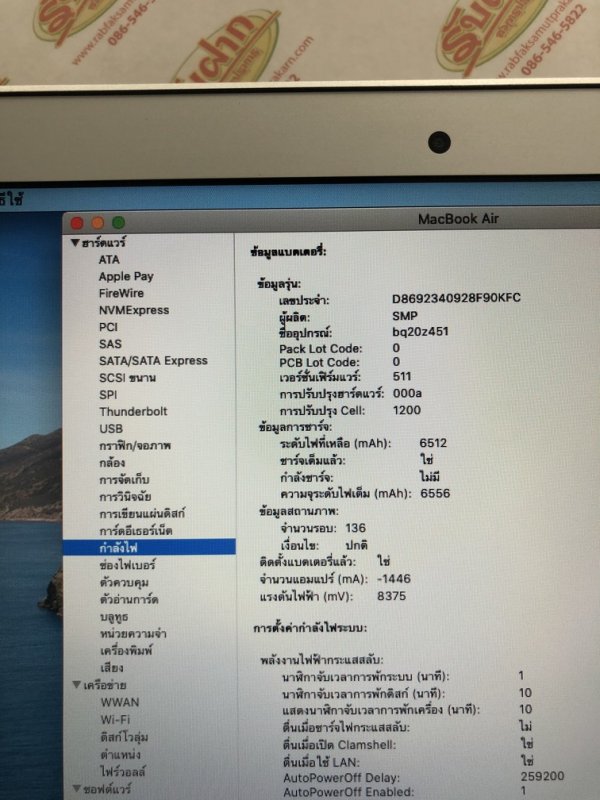Collapse the ซอฟต์แวร์ section triangle

pyautogui.click(x=77, y=789)
